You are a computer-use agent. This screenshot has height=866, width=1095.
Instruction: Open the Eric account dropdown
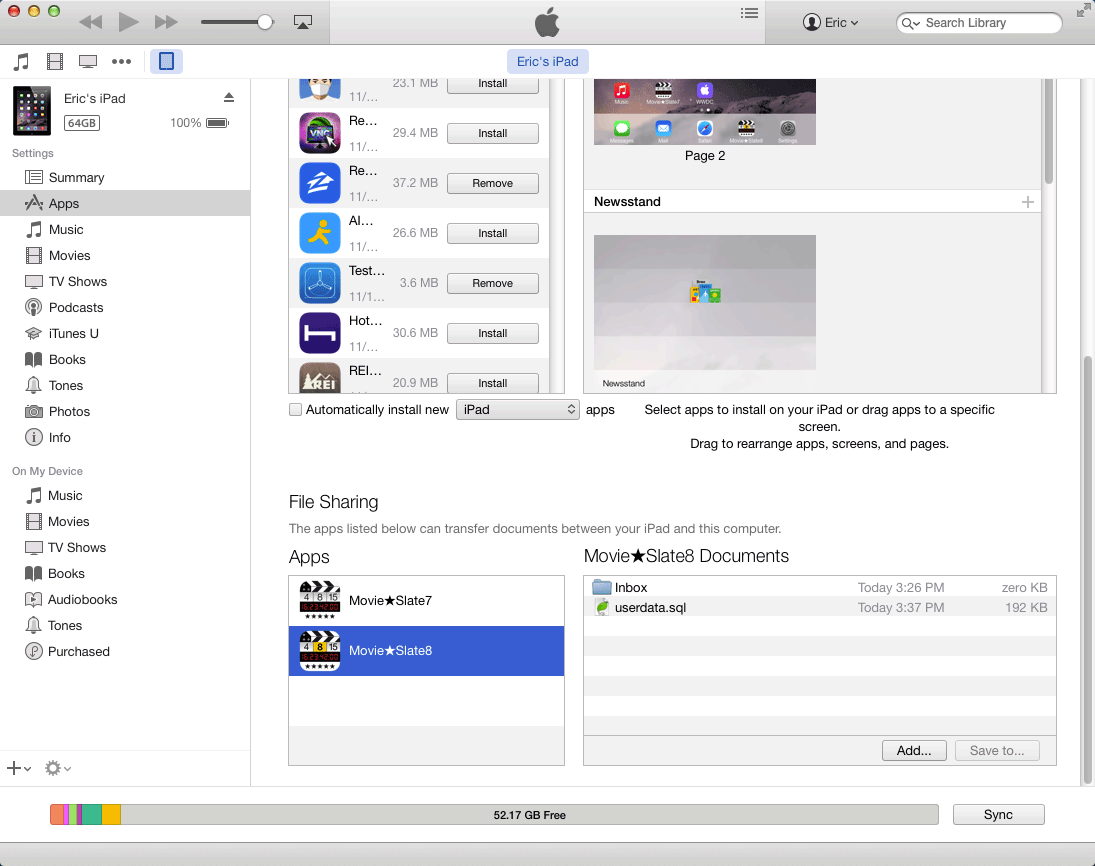[830, 22]
